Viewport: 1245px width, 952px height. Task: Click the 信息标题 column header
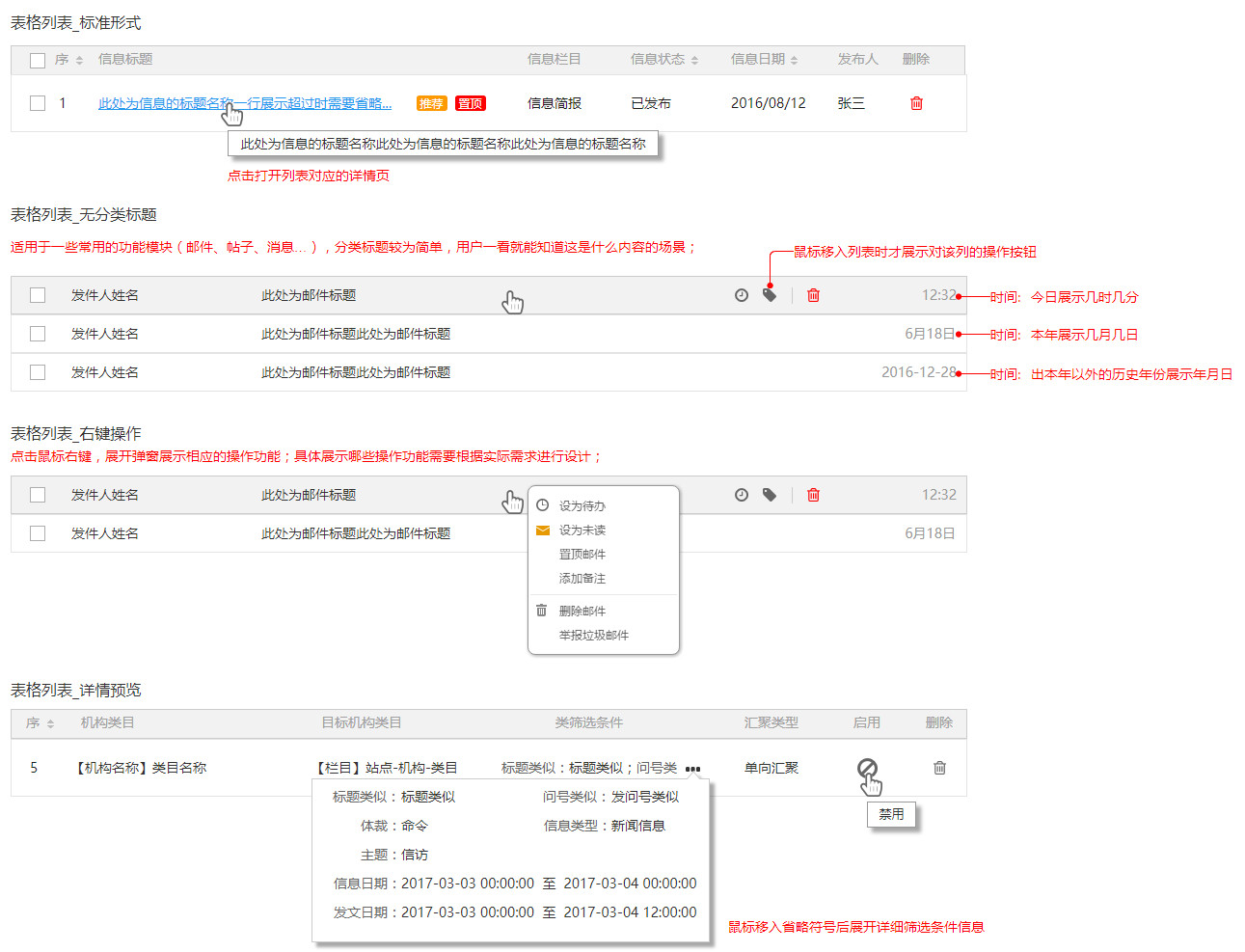tap(125, 59)
